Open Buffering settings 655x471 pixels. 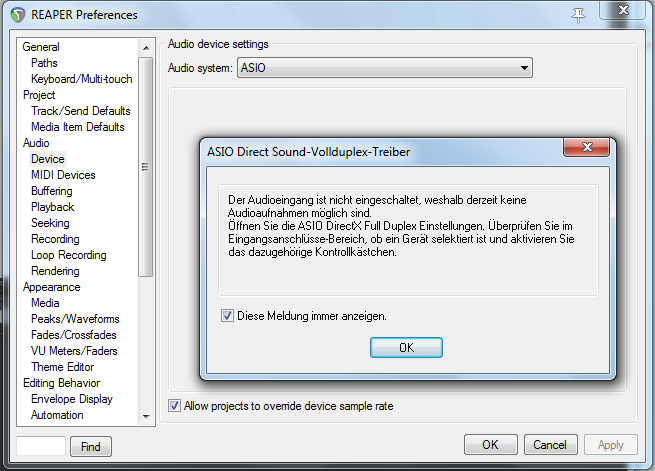52,191
